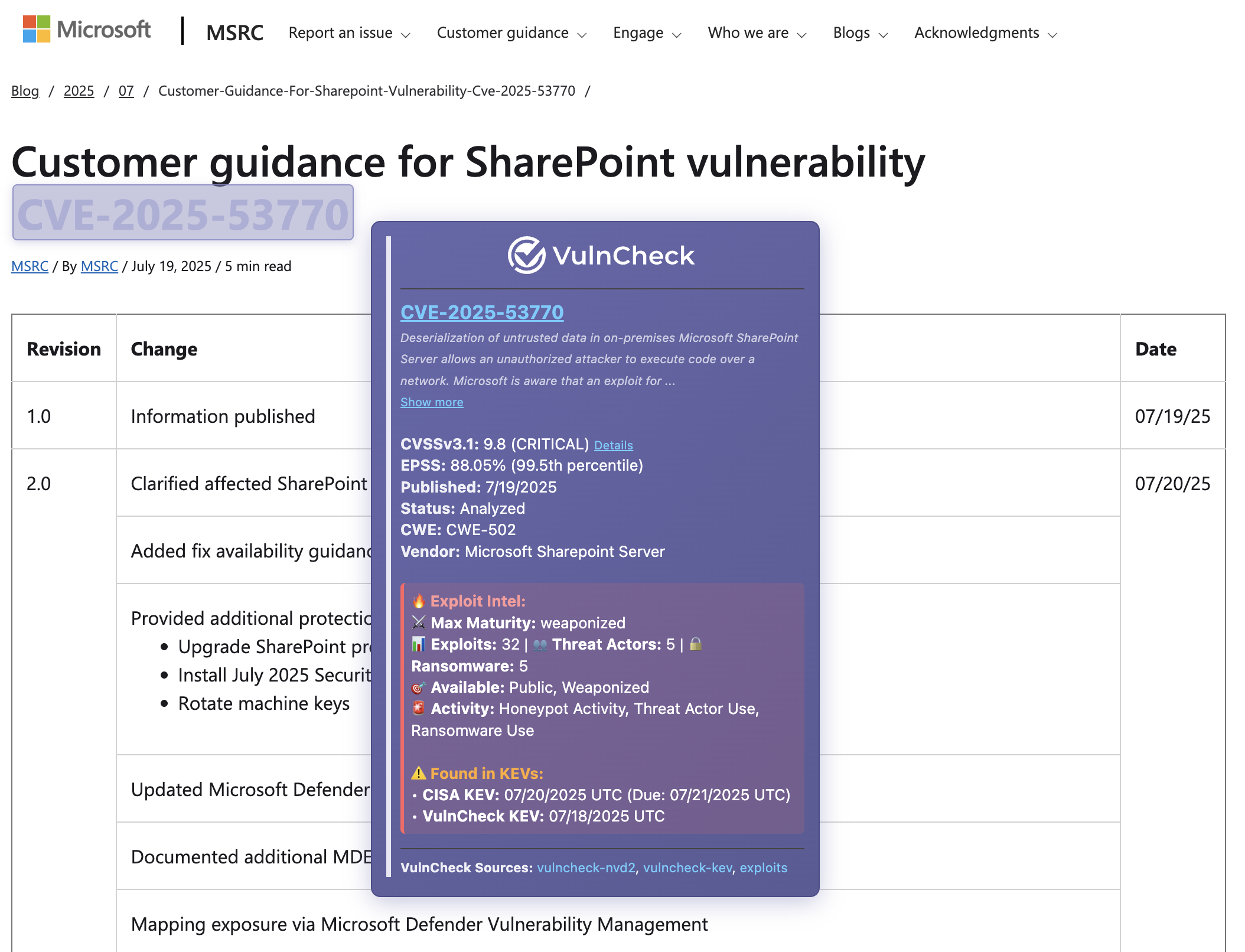Screen dimensions: 1245x952
Task: Click the bar chart icon next to Exploits
Action: click(419, 644)
